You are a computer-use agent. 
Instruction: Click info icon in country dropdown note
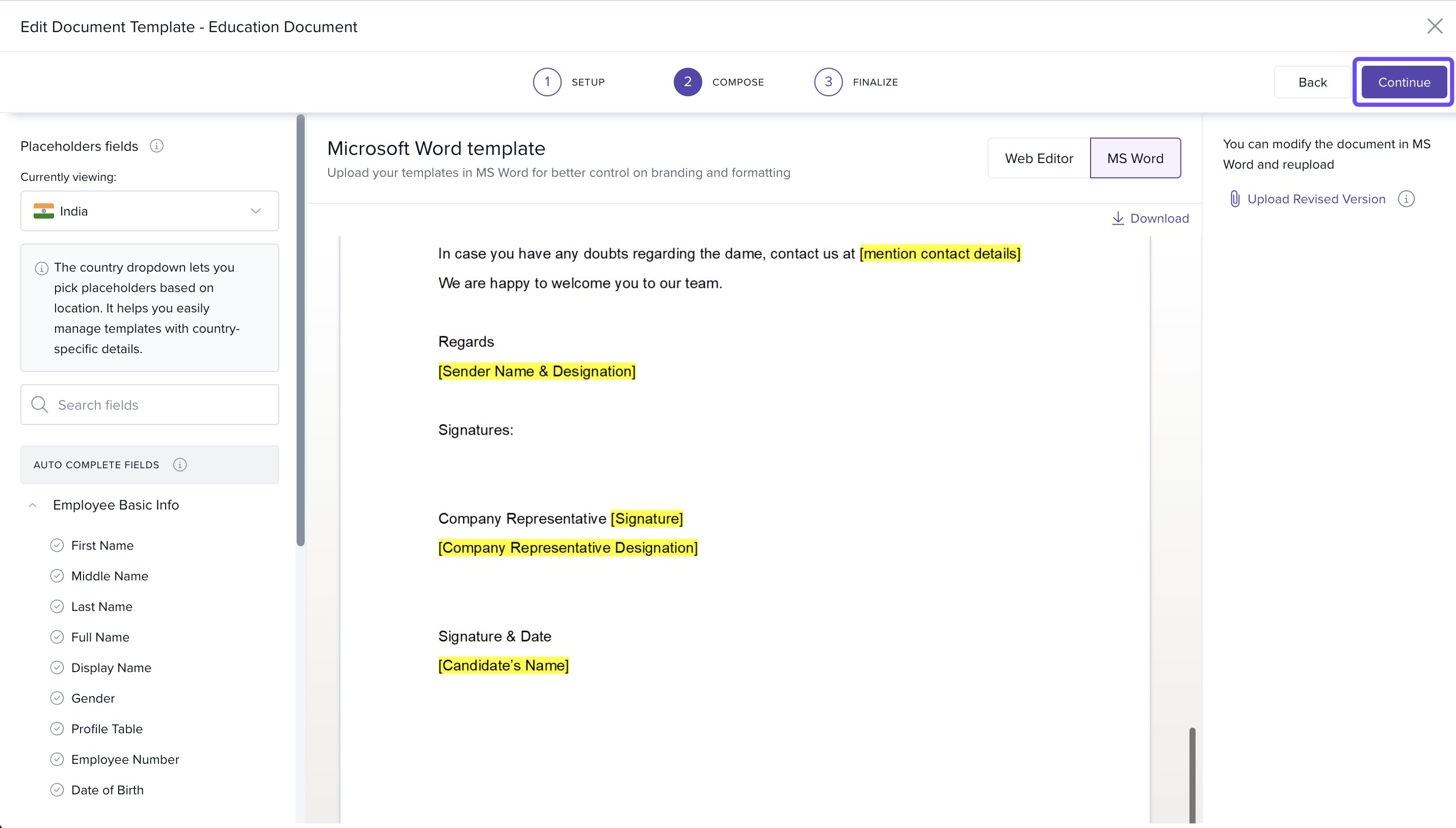[41, 269]
